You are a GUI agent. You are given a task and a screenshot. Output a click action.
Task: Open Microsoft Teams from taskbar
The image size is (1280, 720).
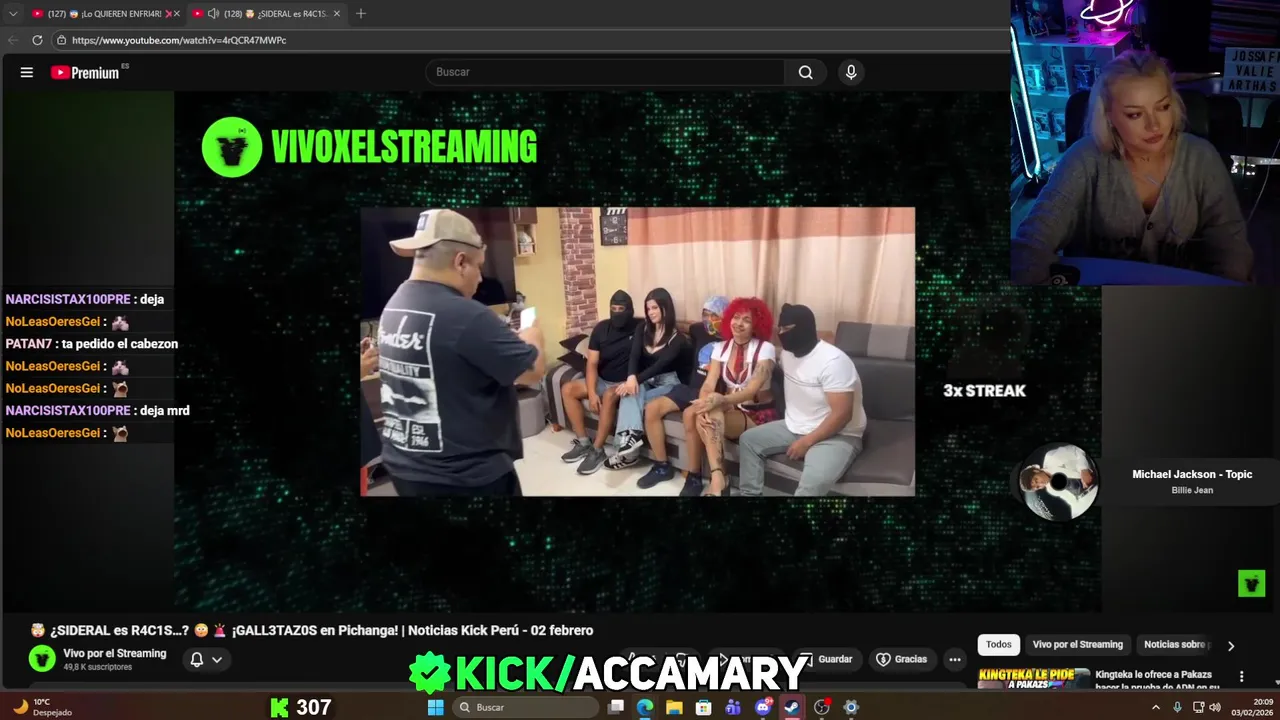733,707
